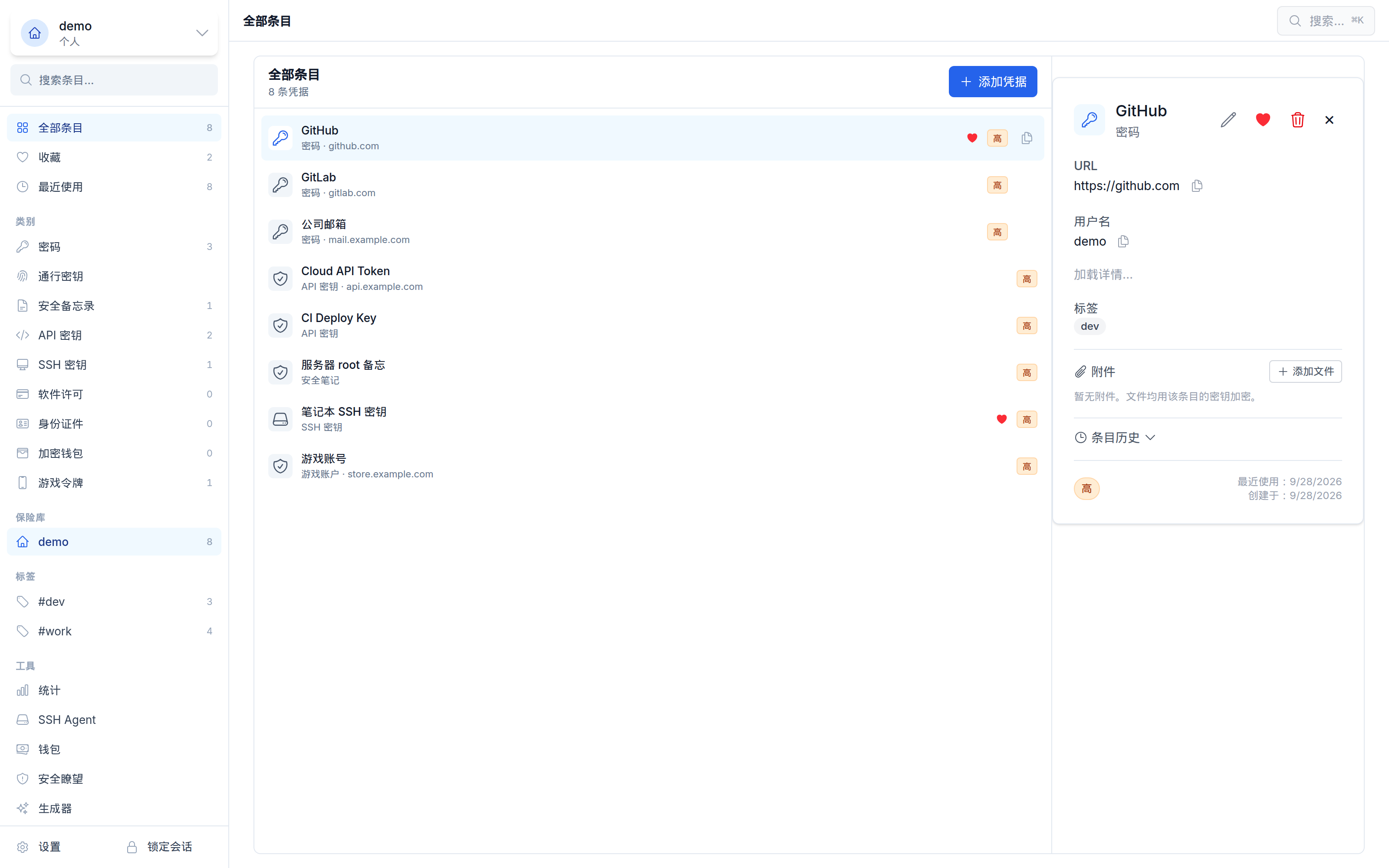Open the 安全瞭望 tool
This screenshot has height=868, width=1389.
pos(114,779)
